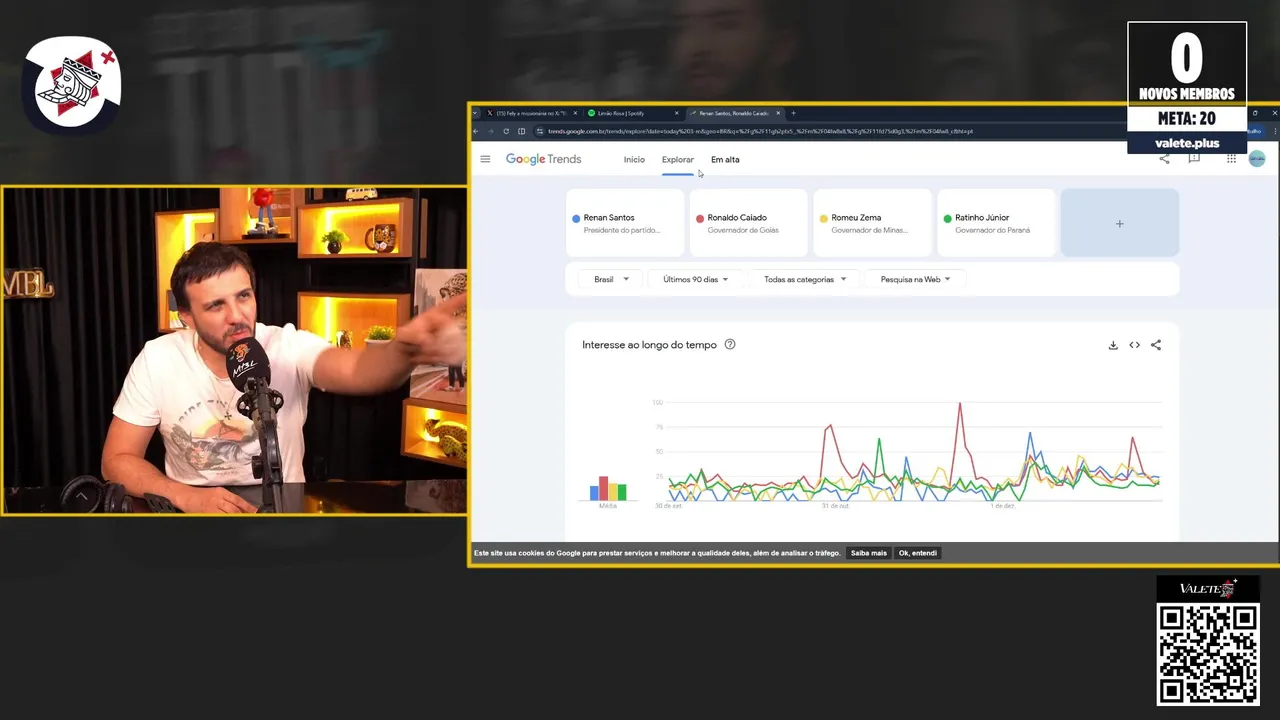
Task: Add a new comparison term
Action: click(x=1120, y=223)
